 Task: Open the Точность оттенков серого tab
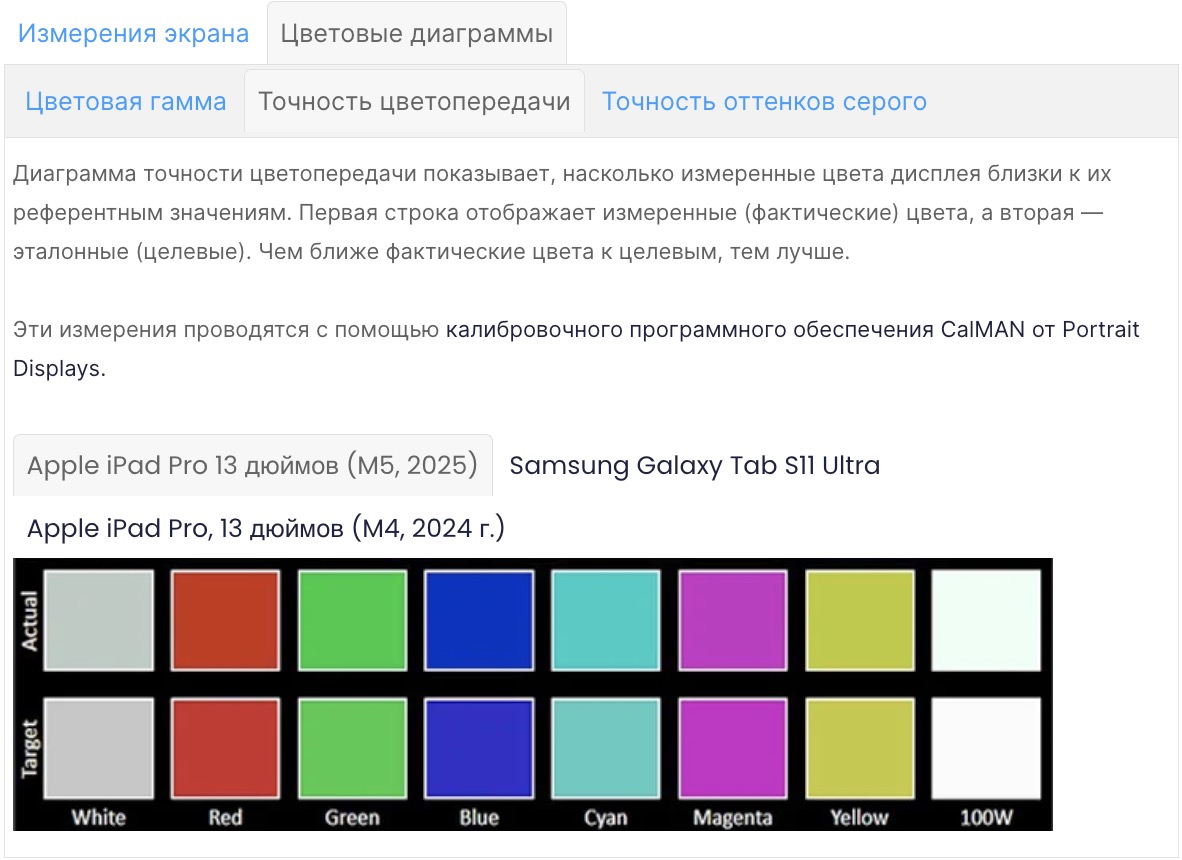[764, 102]
